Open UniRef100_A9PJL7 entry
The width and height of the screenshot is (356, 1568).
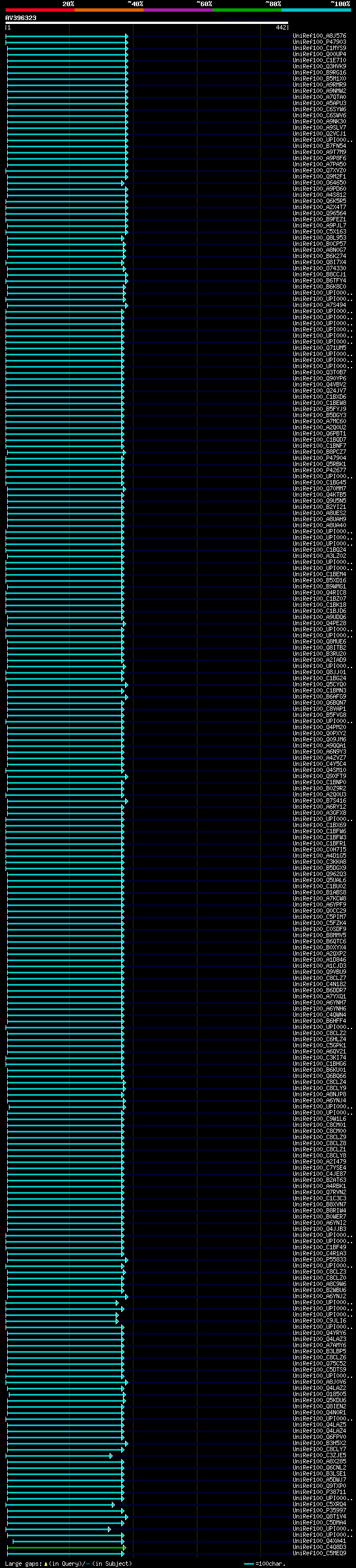(x=319, y=225)
